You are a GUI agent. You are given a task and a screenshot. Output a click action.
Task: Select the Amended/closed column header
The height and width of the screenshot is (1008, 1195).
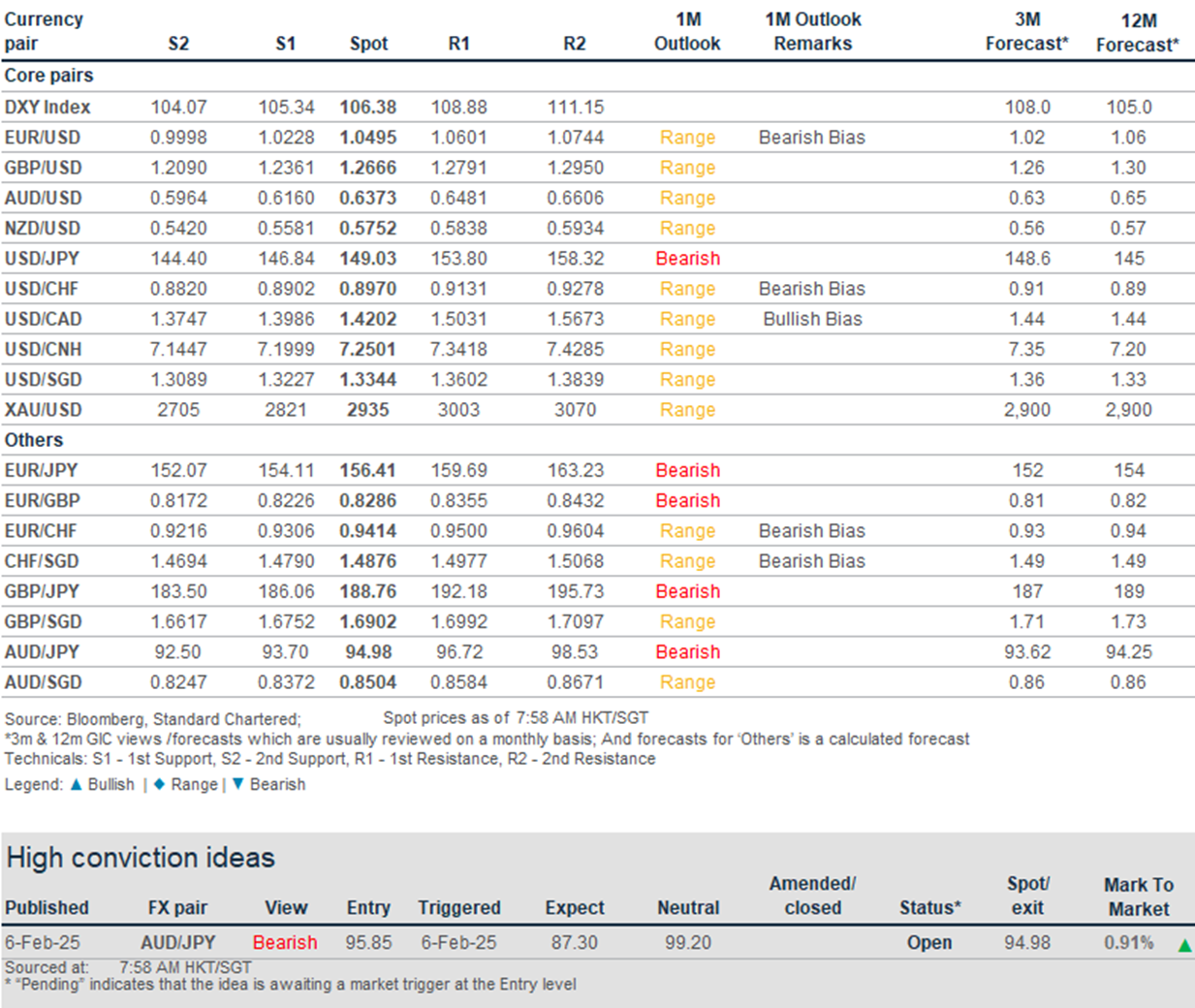(x=812, y=896)
